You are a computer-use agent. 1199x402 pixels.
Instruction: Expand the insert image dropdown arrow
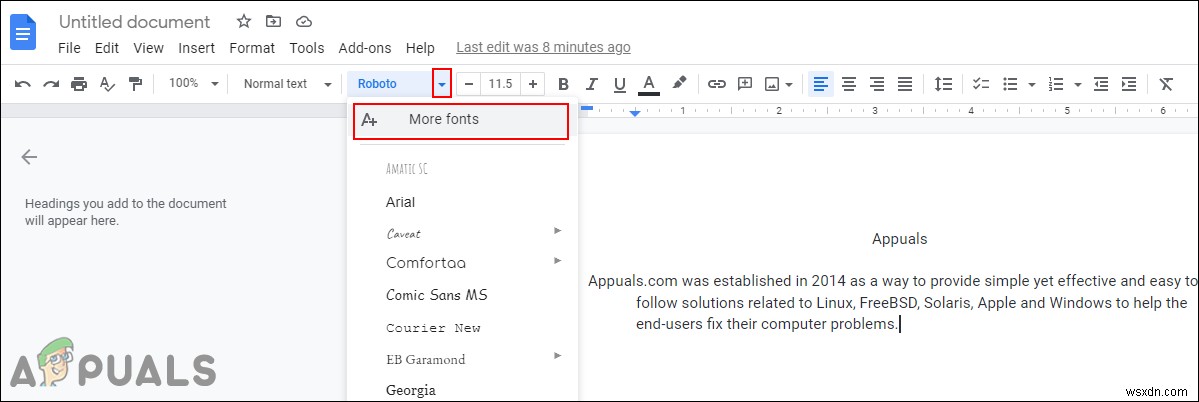pos(788,84)
